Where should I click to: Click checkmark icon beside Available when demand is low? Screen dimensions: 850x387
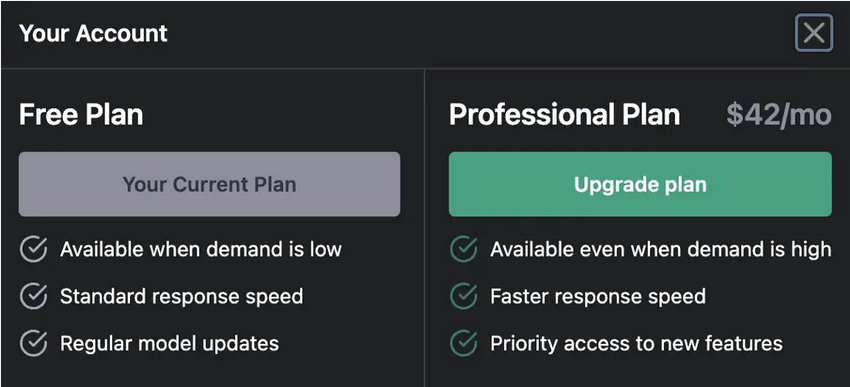33,249
